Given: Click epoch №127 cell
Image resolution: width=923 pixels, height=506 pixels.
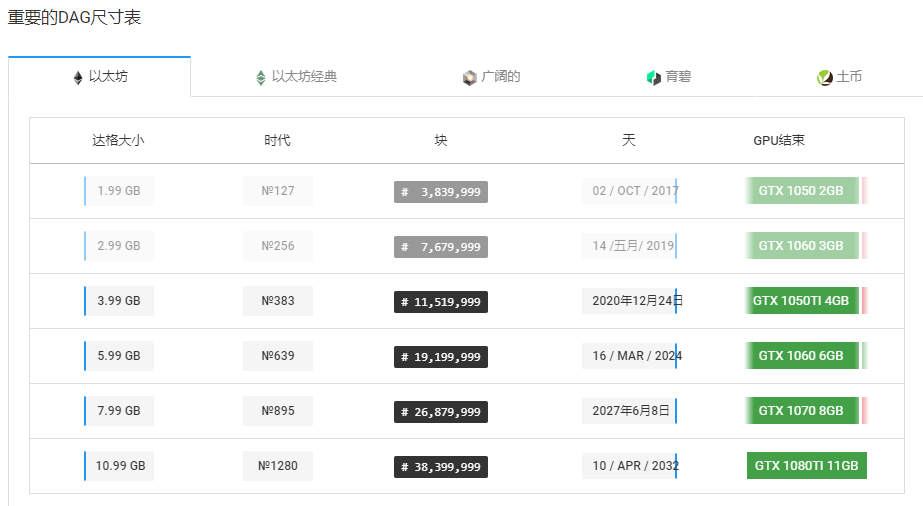Looking at the screenshot, I should 278,191.
